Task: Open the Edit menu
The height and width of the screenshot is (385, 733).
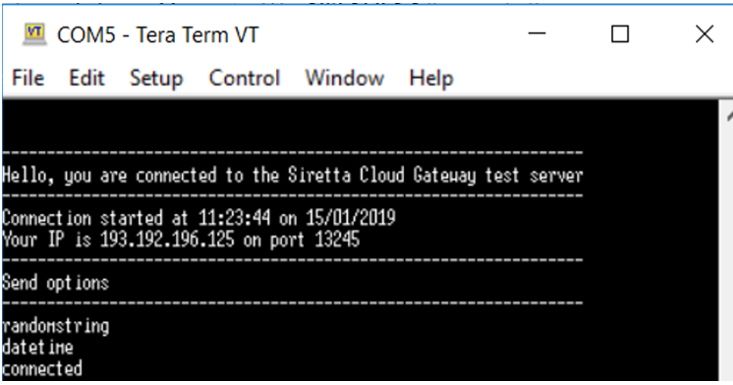Action: point(86,78)
